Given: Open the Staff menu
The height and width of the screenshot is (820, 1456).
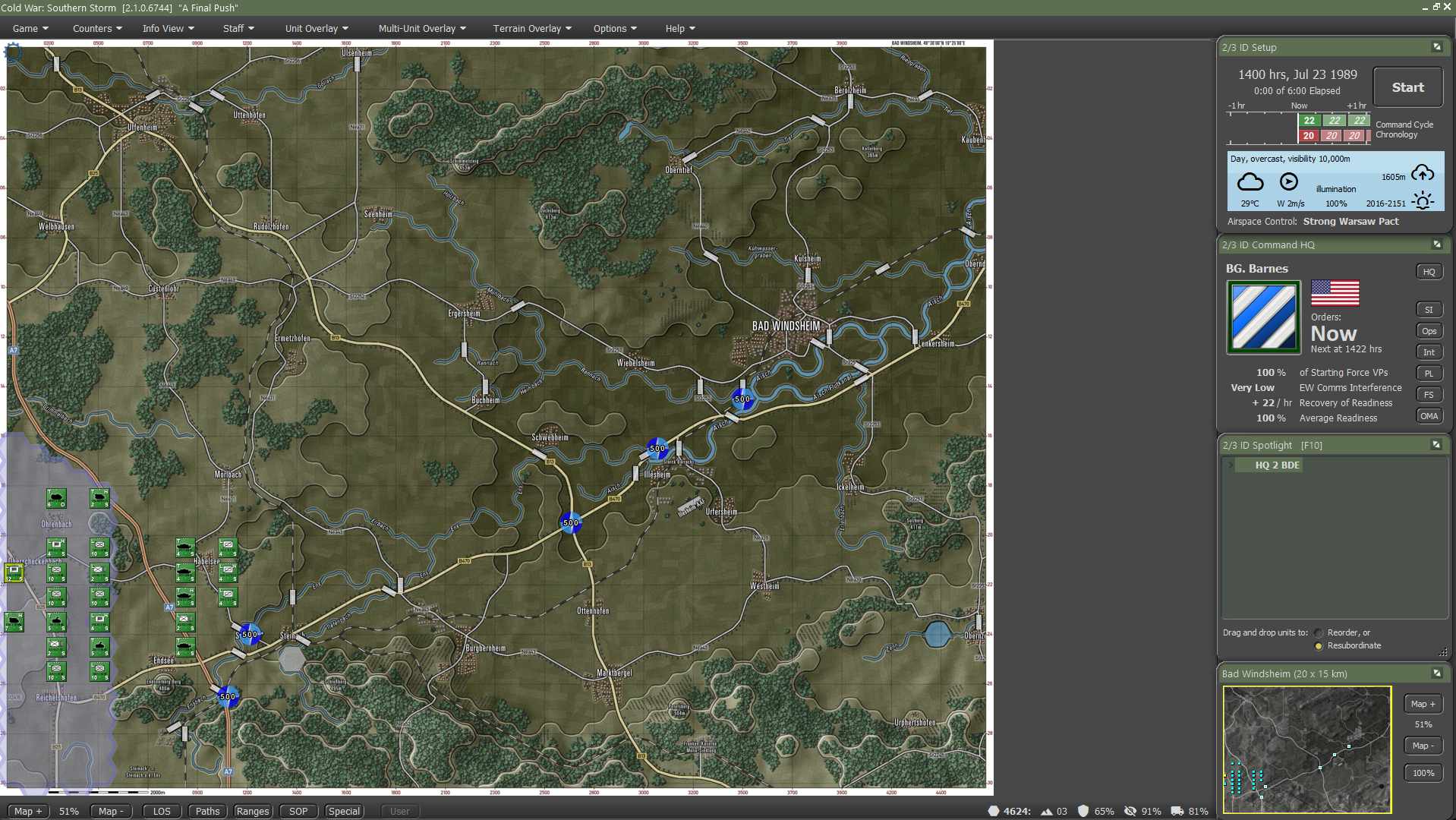Looking at the screenshot, I should [x=238, y=28].
